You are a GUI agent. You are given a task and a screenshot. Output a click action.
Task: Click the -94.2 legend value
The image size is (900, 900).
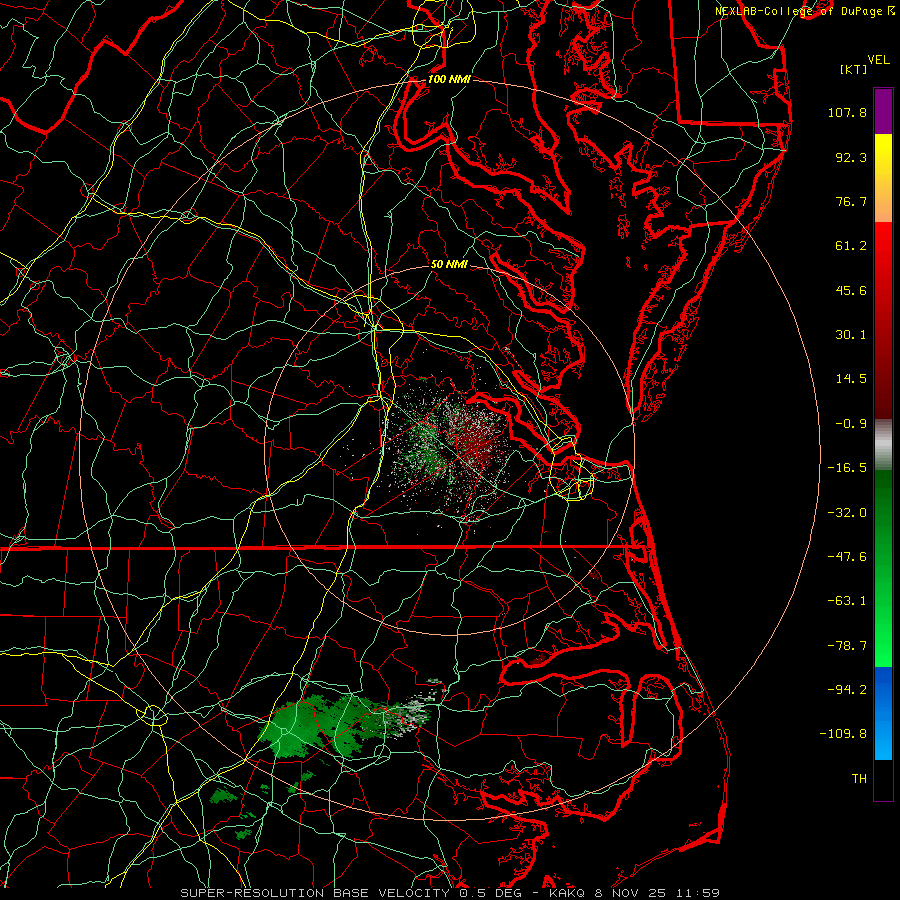[847, 690]
